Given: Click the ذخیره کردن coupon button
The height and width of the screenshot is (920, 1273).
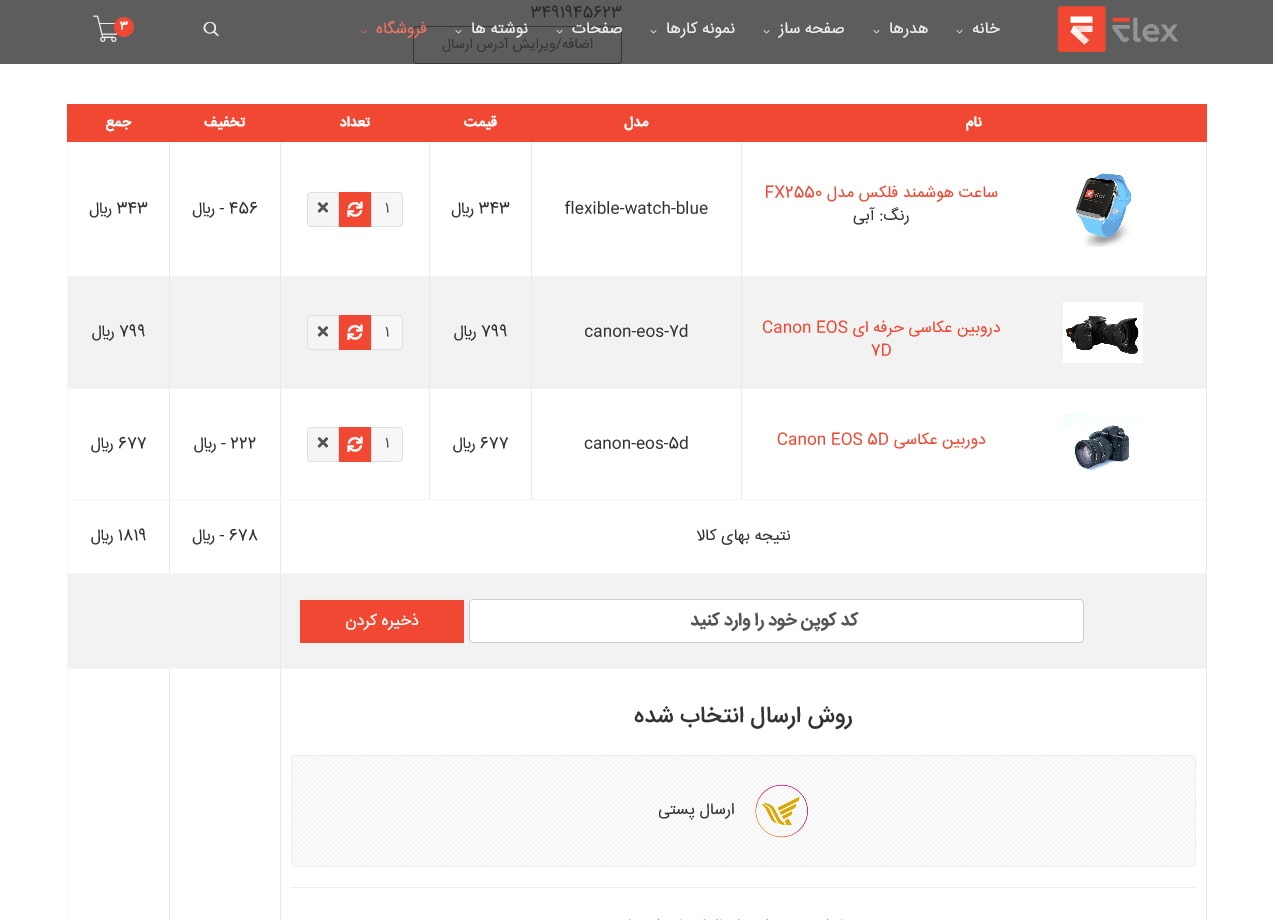Looking at the screenshot, I should coord(382,621).
